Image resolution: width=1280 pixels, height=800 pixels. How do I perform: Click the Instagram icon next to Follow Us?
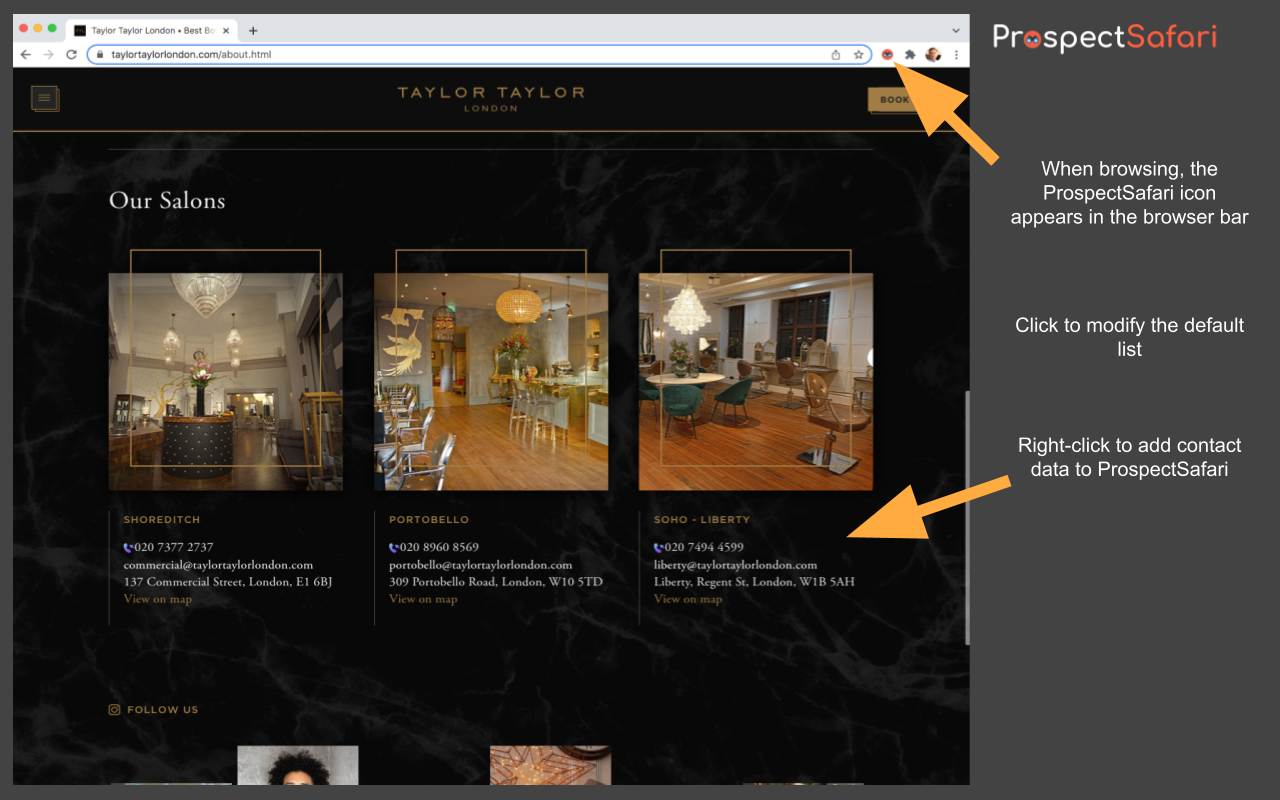pos(114,709)
